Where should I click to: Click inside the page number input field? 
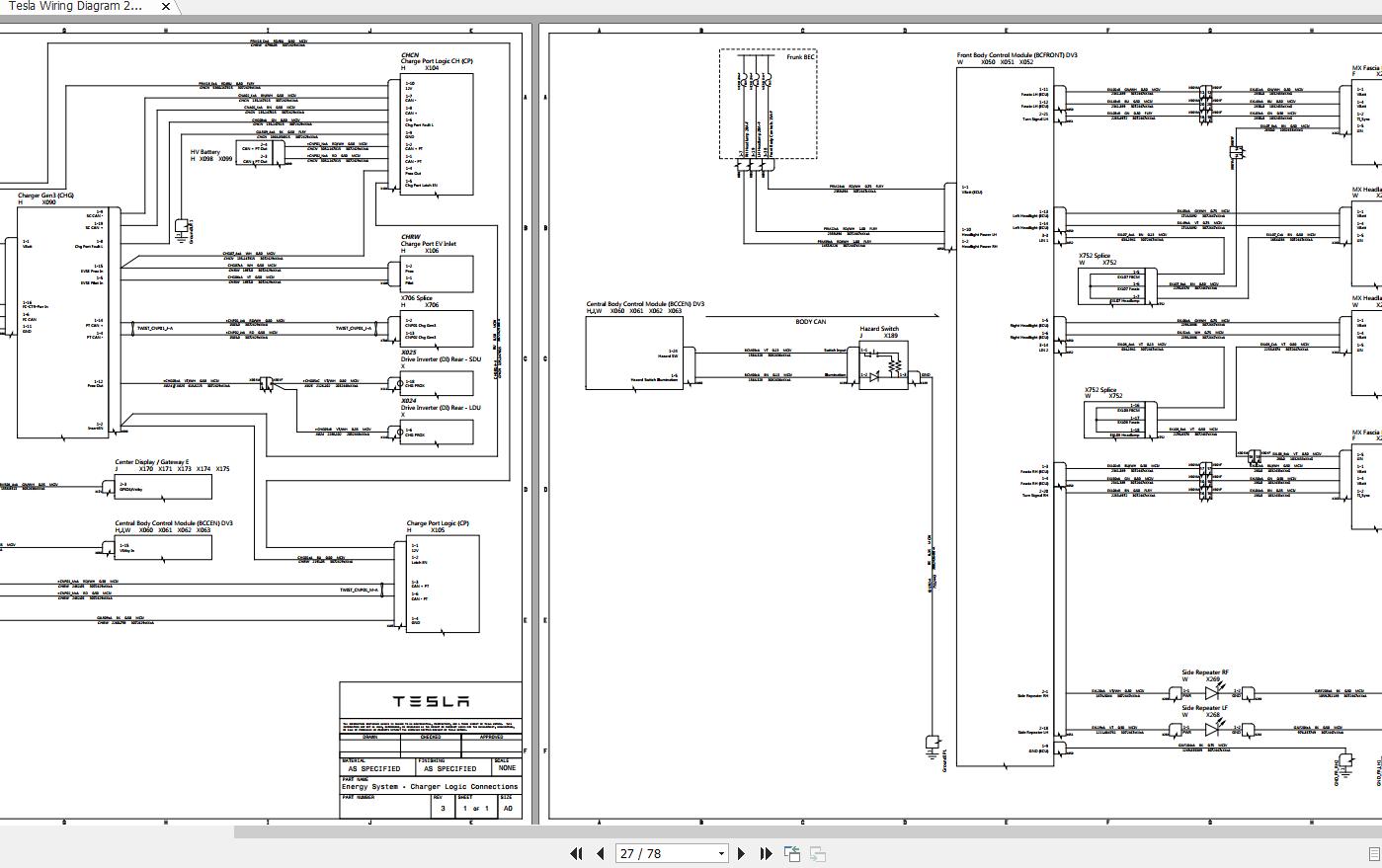point(652,853)
